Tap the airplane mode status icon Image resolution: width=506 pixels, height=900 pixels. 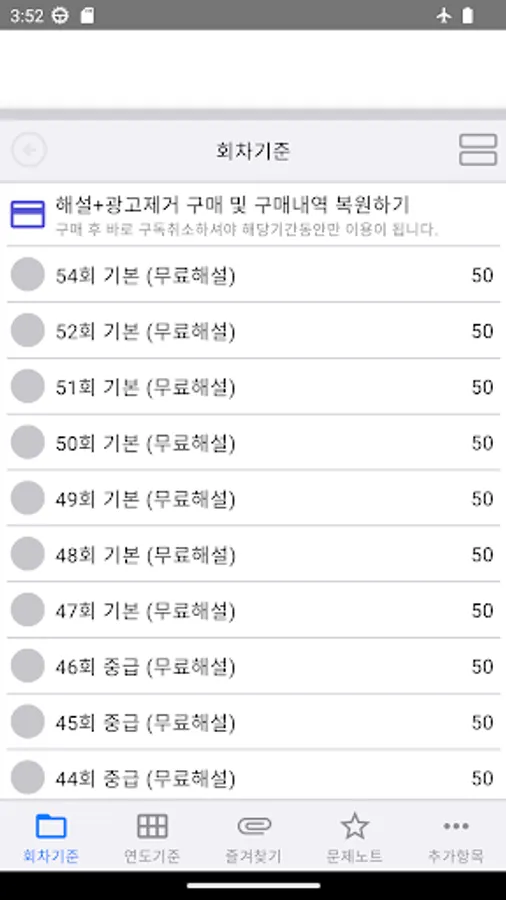tap(443, 15)
